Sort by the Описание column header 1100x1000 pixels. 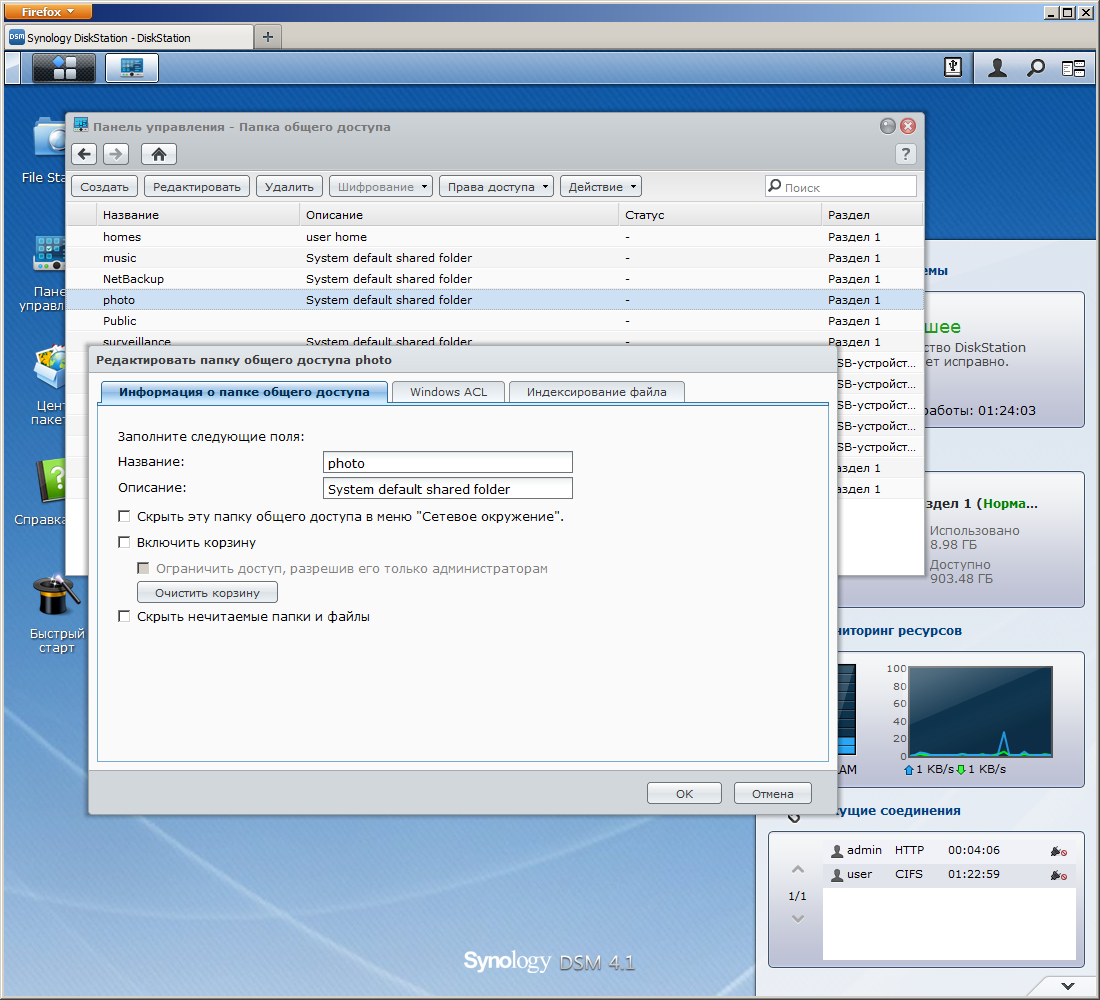[459, 215]
